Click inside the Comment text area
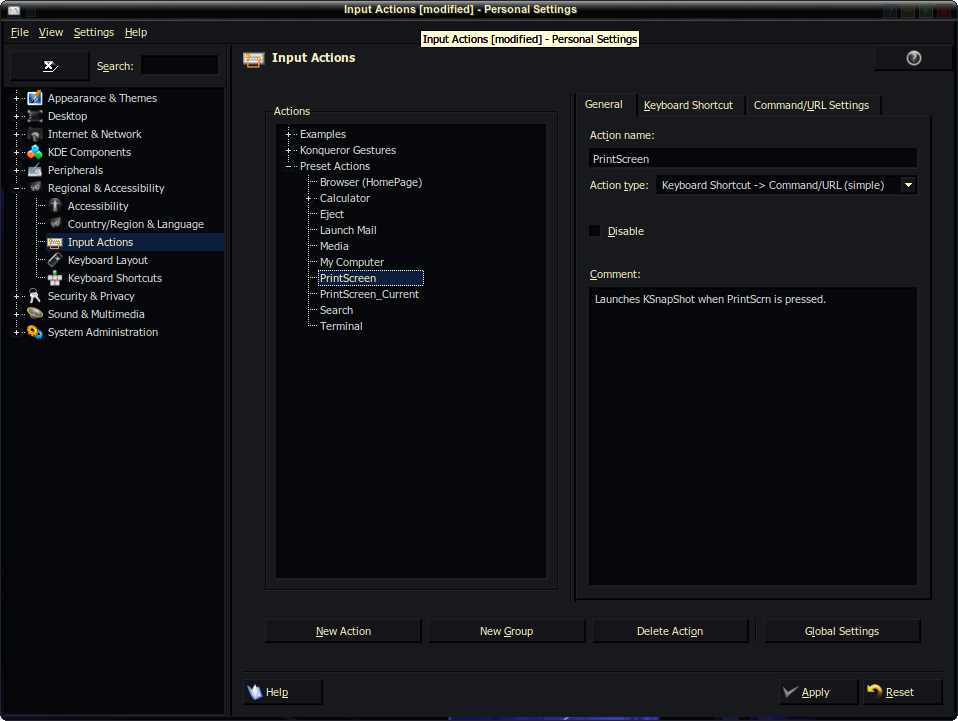958x721 pixels. (x=753, y=436)
